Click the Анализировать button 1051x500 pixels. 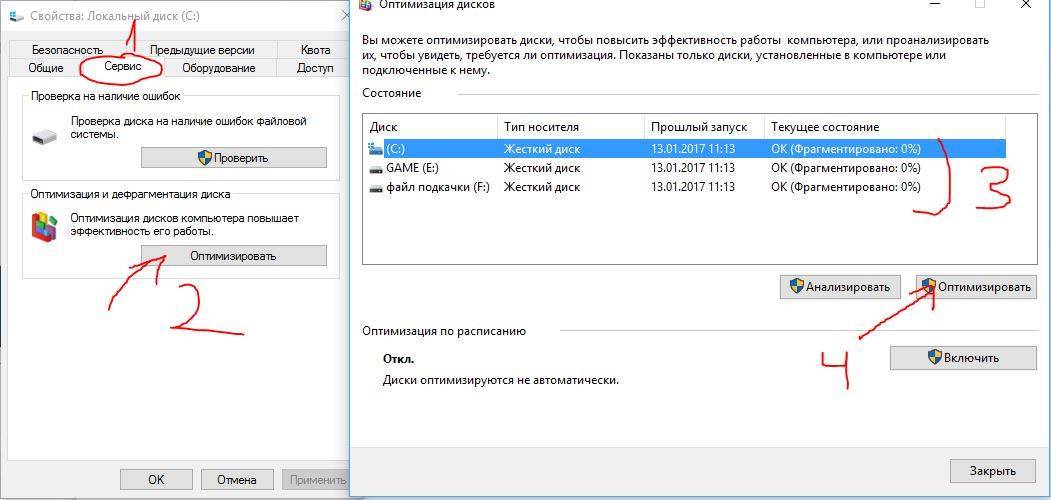click(840, 287)
